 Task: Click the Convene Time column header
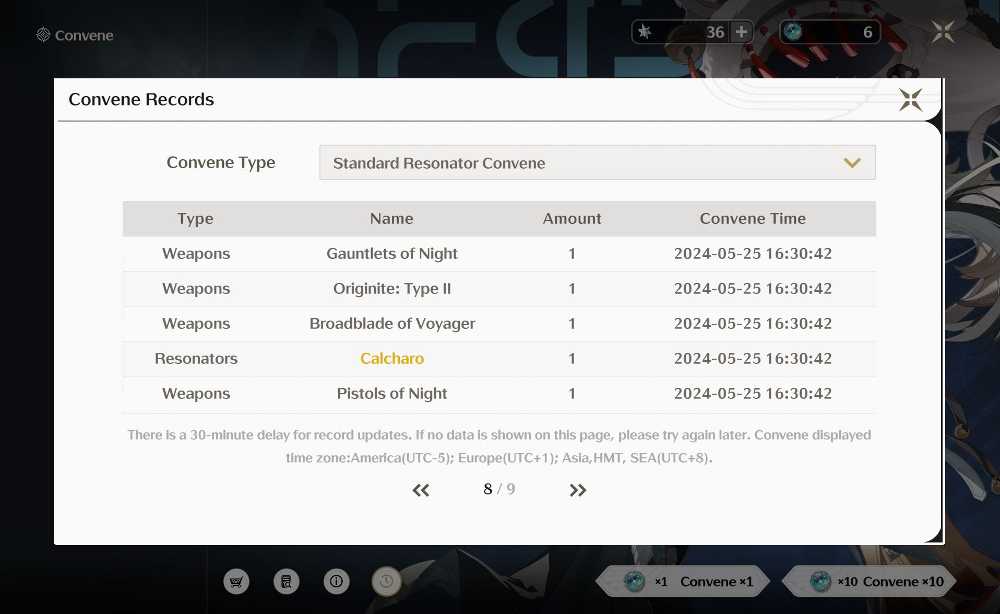(x=753, y=219)
